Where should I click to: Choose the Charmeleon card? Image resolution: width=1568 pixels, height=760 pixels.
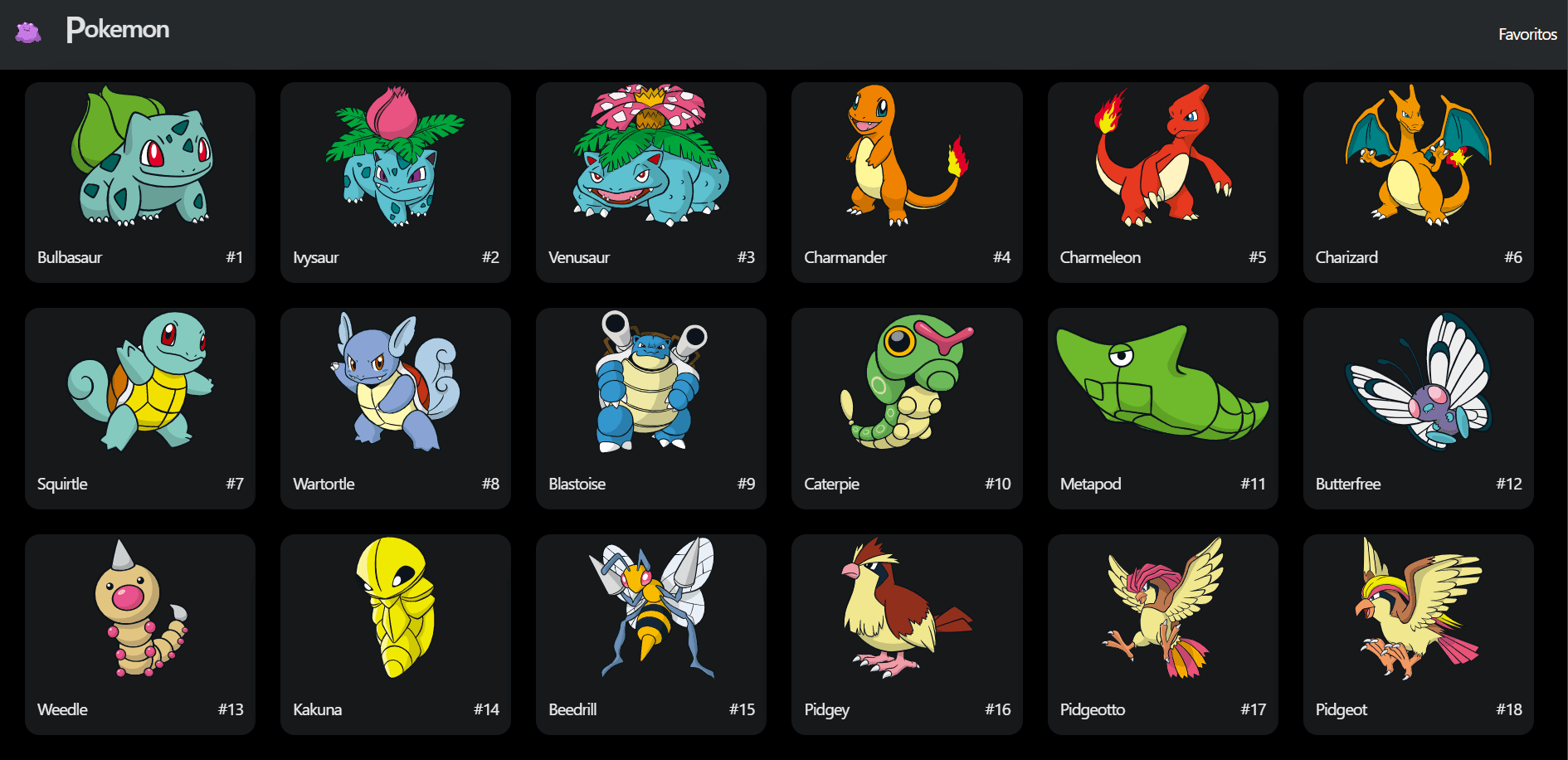[1163, 183]
